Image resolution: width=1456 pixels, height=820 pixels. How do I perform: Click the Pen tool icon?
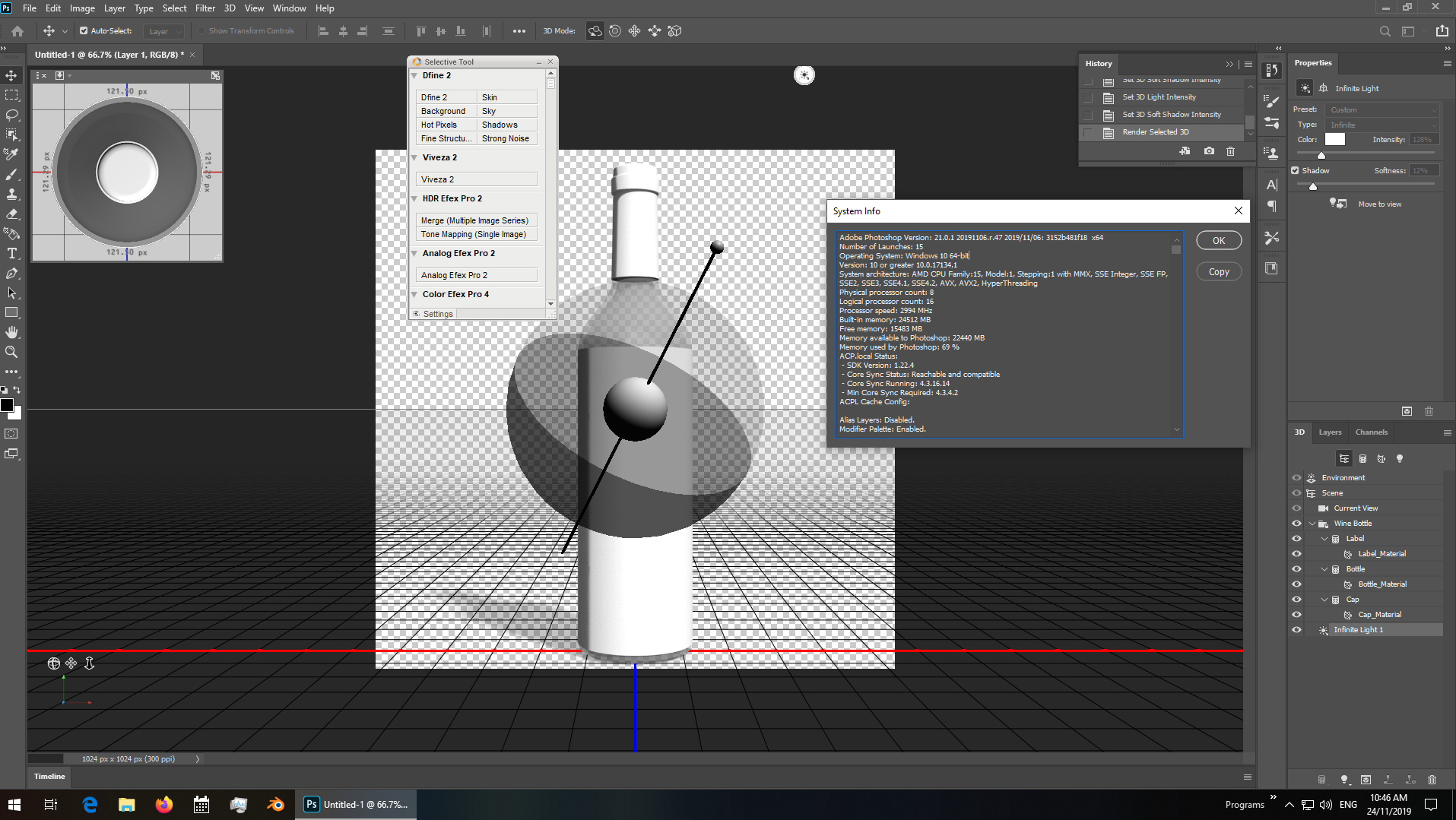[x=11, y=274]
